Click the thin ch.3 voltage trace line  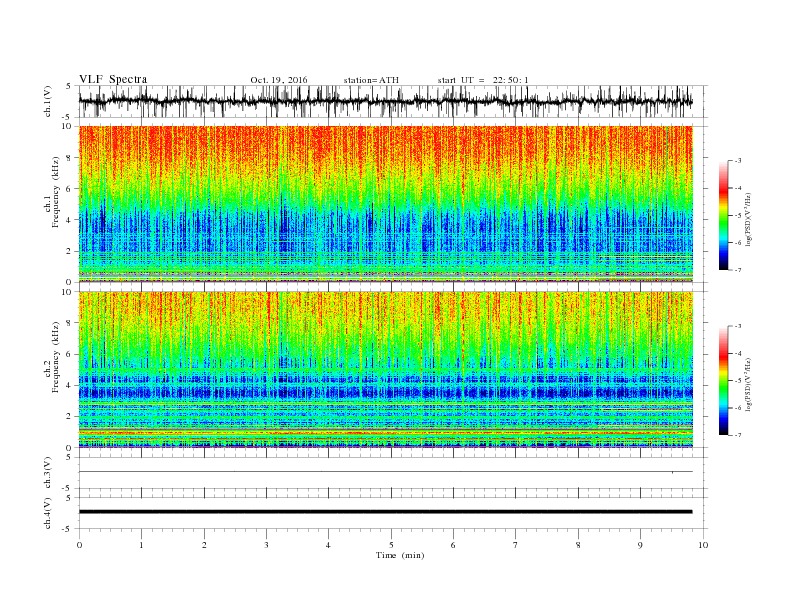[385, 472]
